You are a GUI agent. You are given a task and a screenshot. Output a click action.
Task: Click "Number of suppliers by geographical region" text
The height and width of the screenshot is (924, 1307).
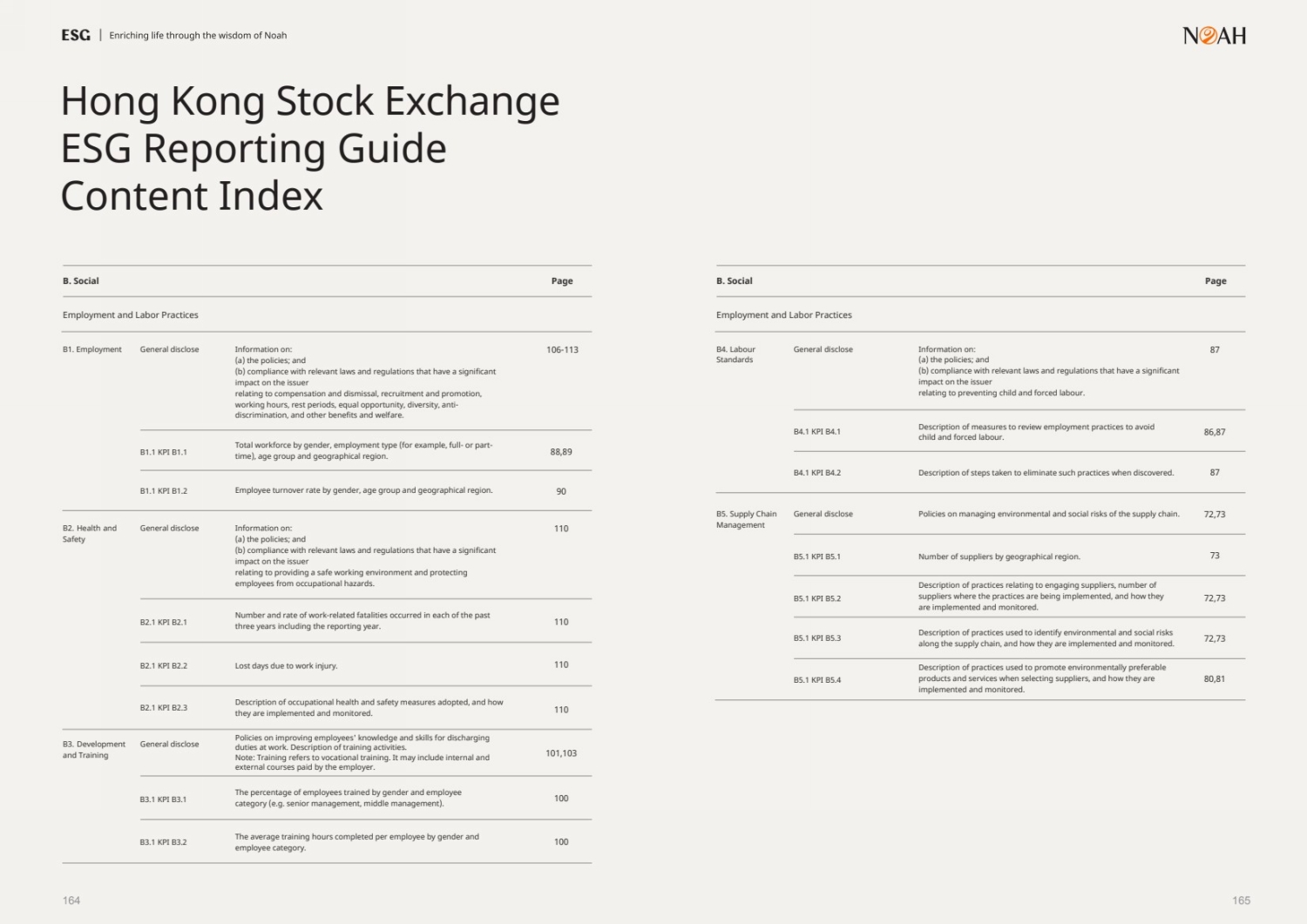click(999, 556)
